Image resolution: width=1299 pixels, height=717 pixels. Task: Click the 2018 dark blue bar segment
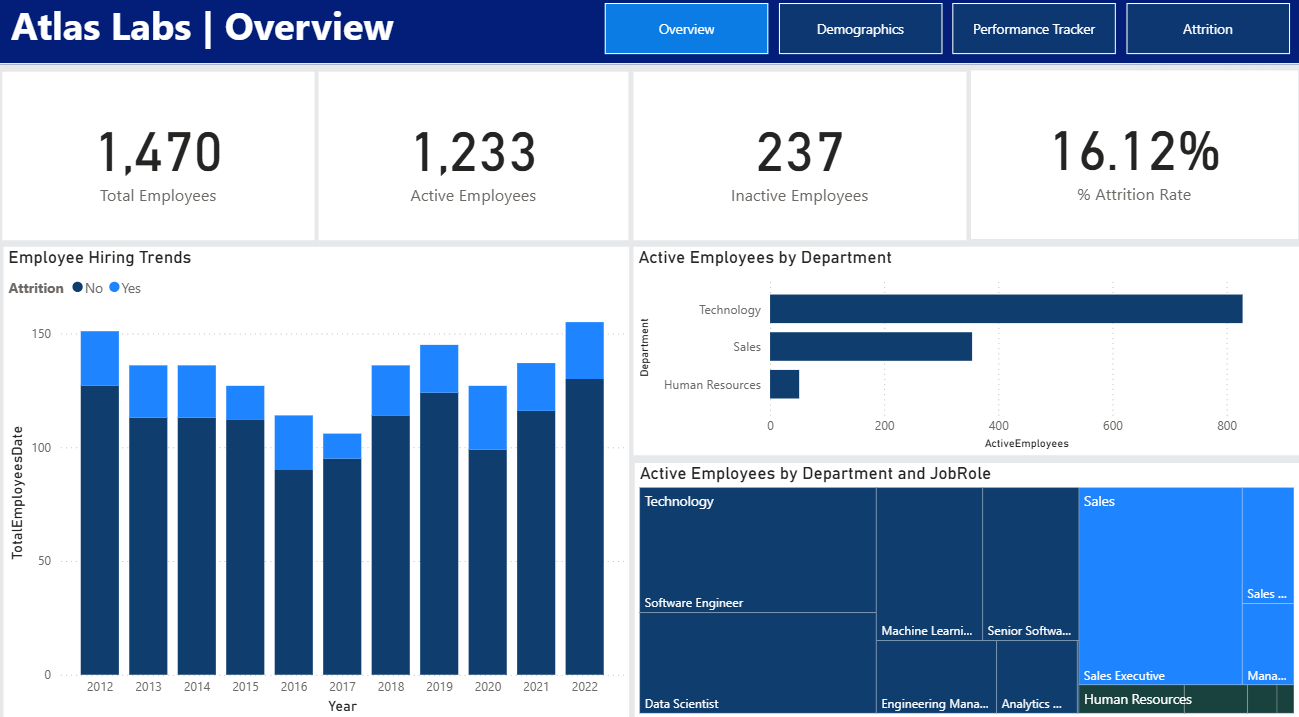pos(391,545)
